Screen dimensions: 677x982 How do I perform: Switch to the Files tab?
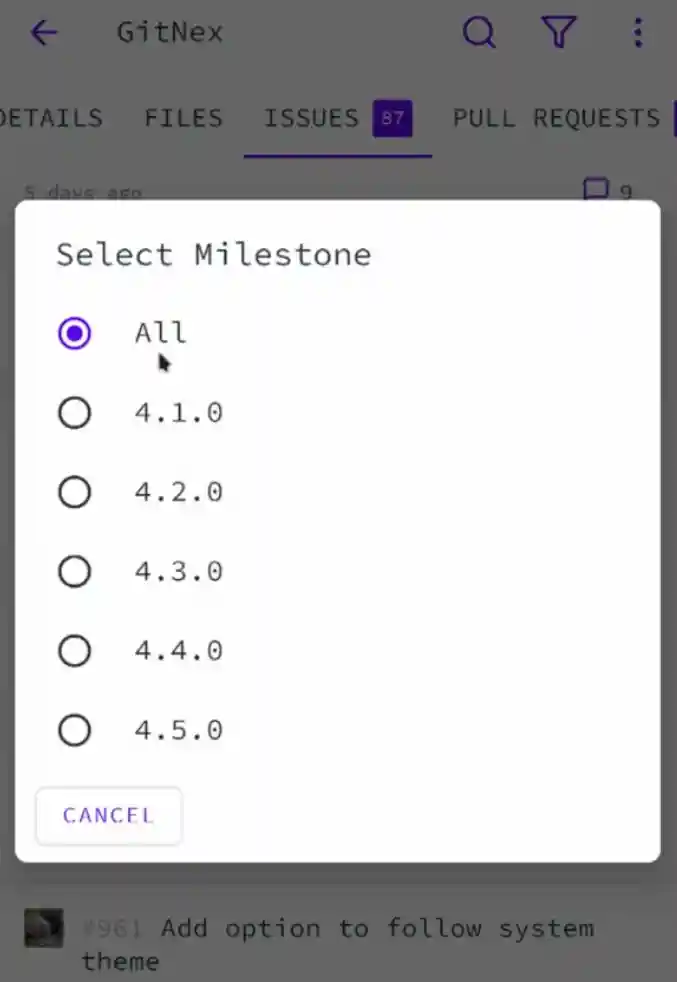[184, 119]
